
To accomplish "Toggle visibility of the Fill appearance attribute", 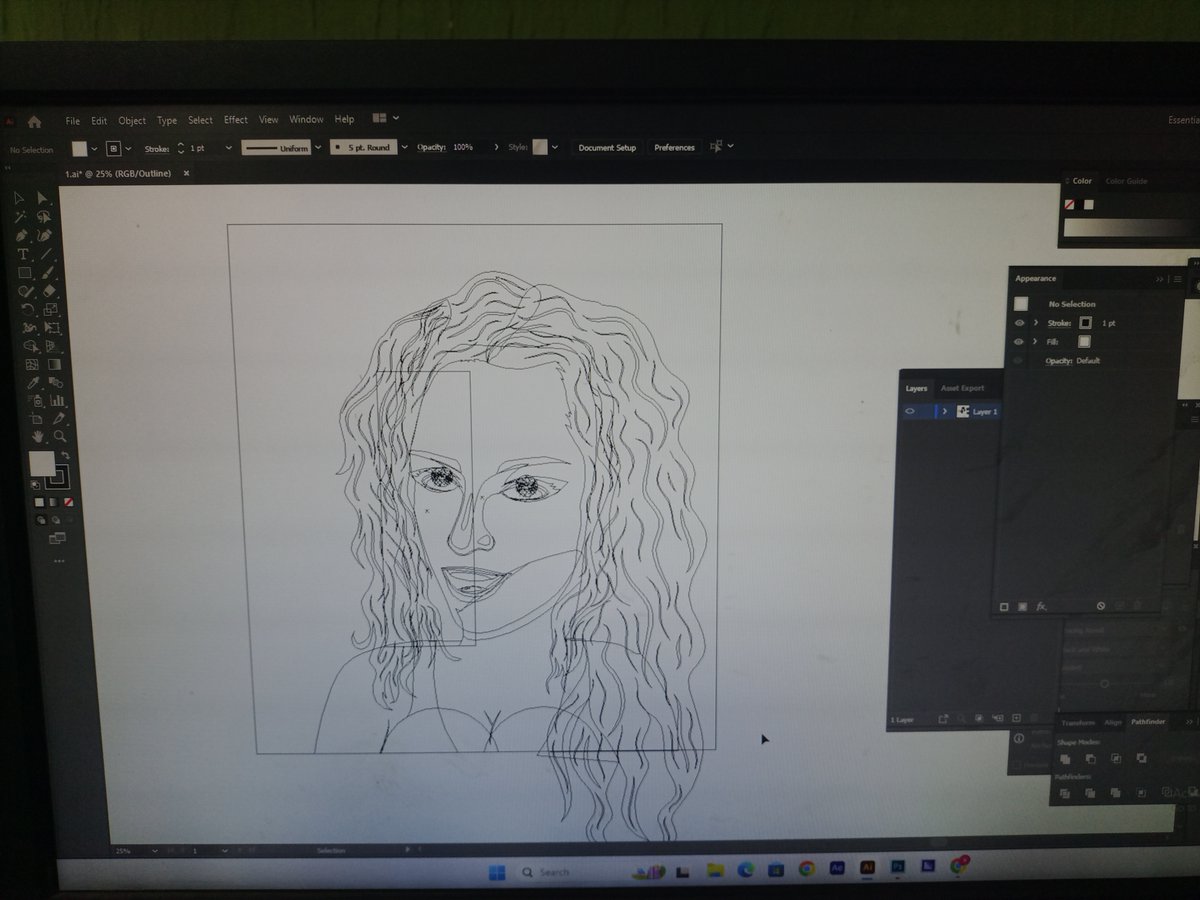I will [x=1019, y=341].
